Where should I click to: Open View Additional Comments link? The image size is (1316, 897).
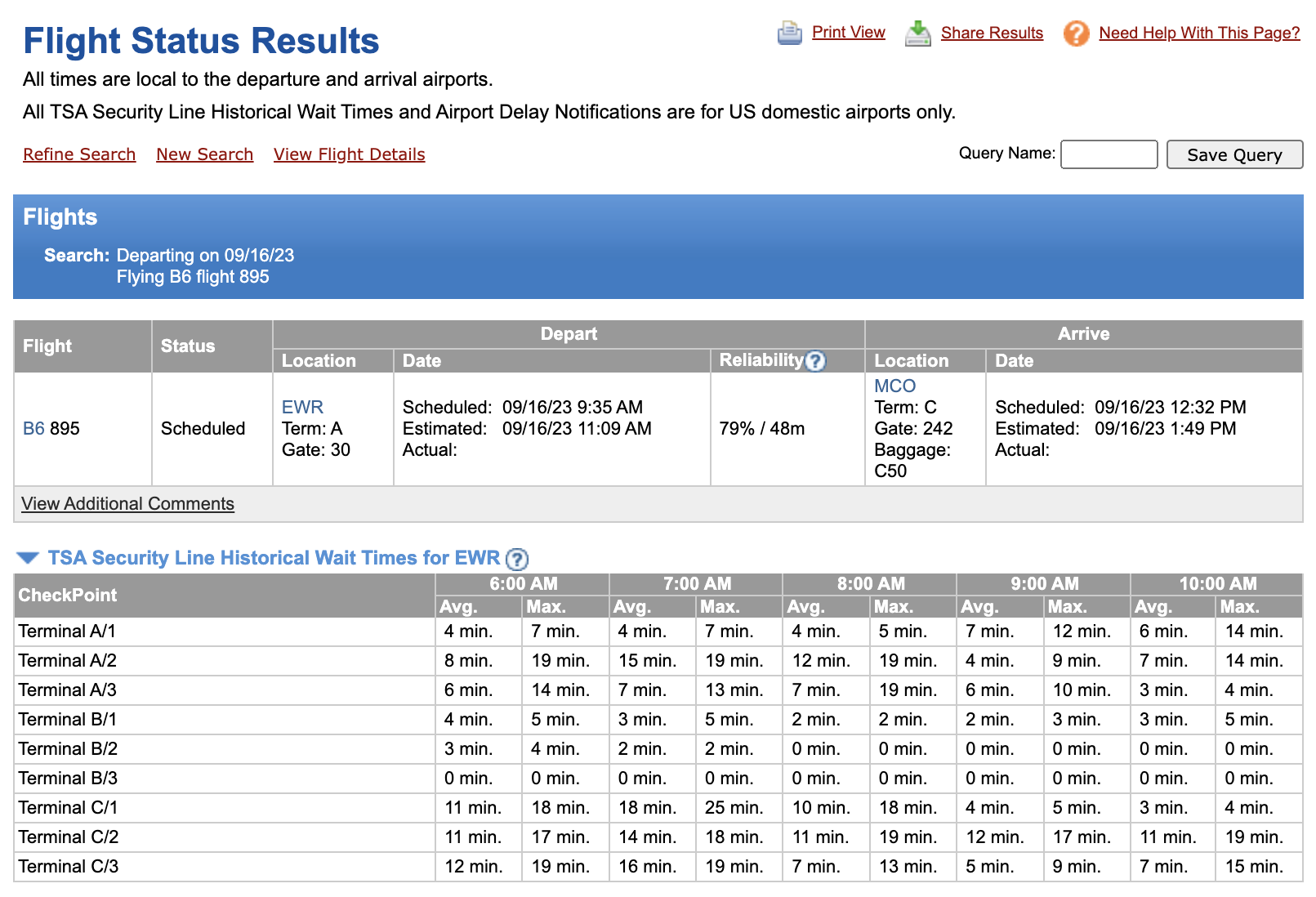(127, 503)
